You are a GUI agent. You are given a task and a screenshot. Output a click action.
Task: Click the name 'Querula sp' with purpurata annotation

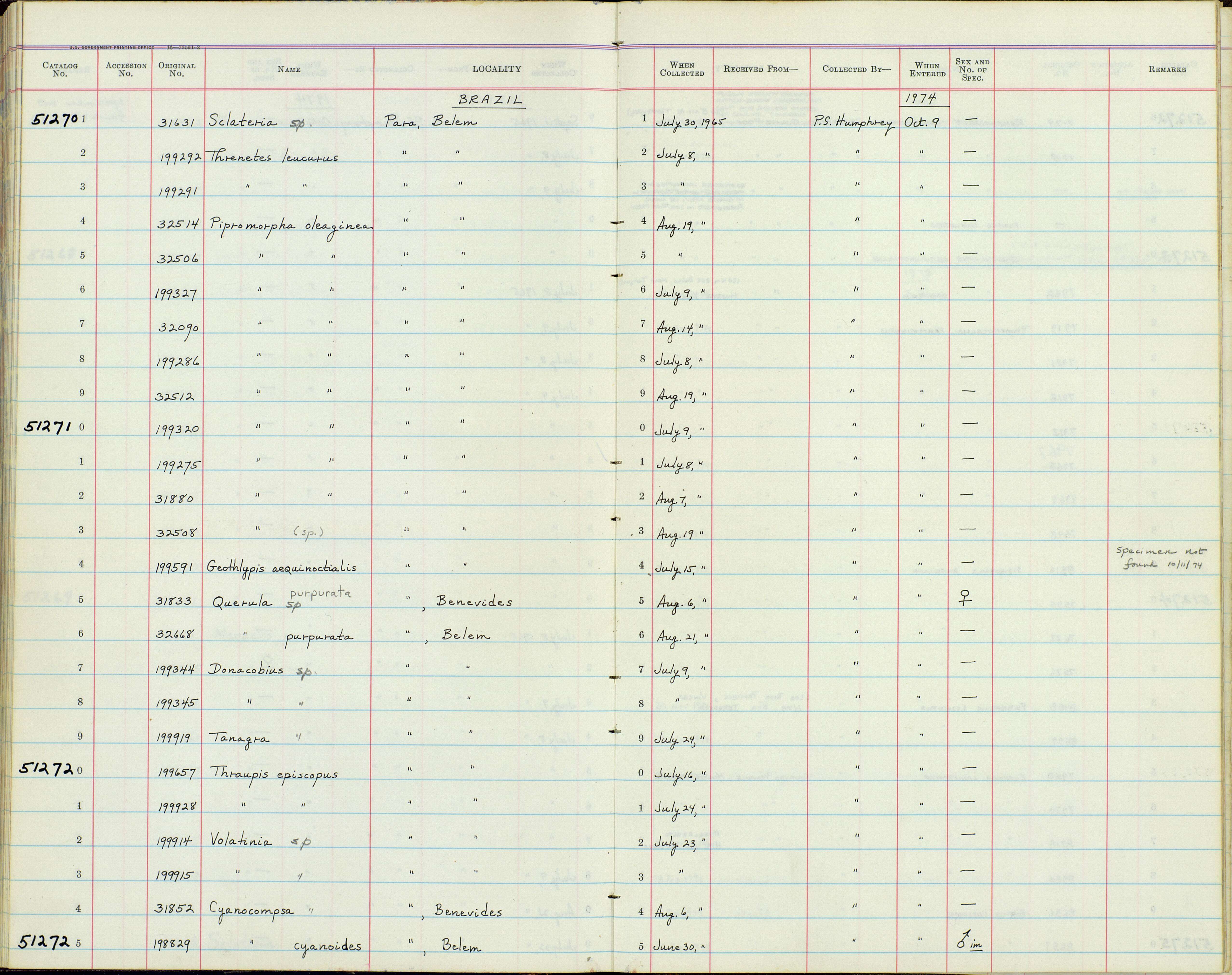[282, 599]
